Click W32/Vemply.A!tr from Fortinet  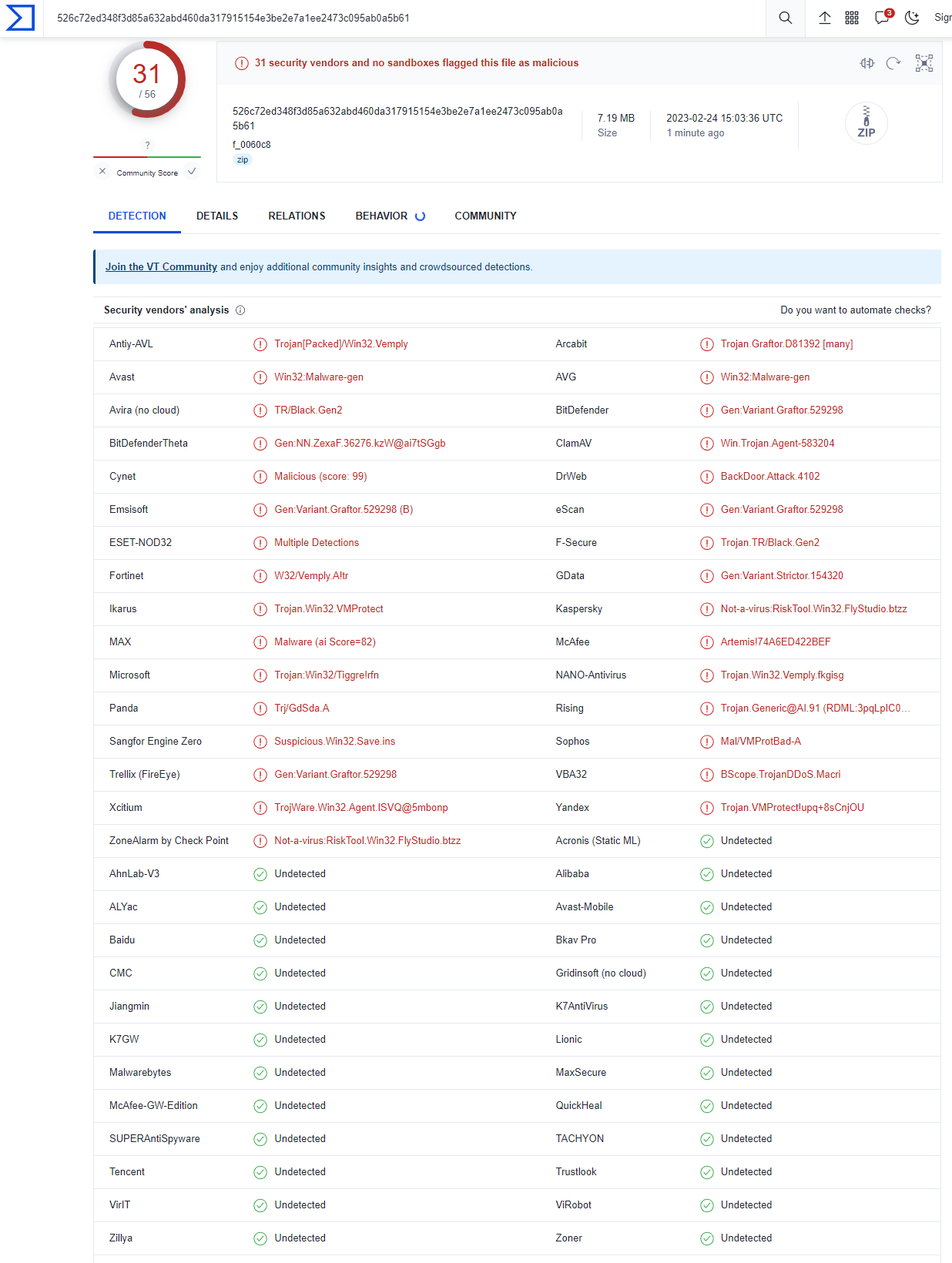click(311, 576)
